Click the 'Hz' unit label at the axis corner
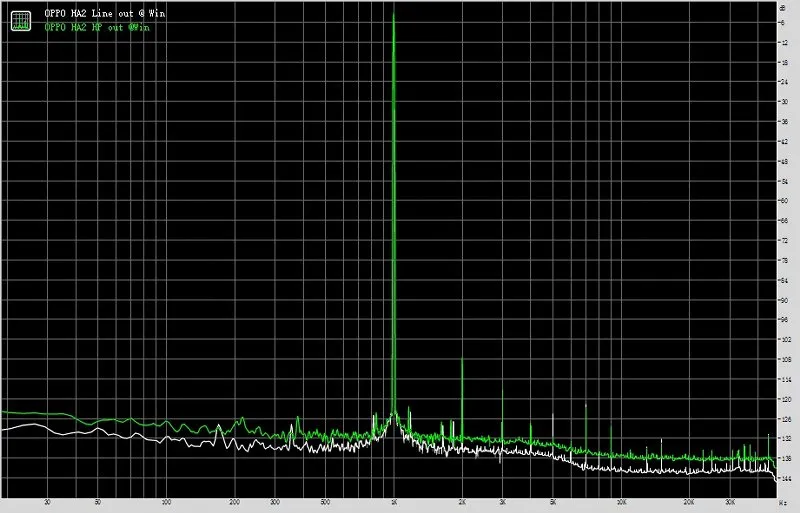Image resolution: width=800 pixels, height=513 pixels. point(783,503)
